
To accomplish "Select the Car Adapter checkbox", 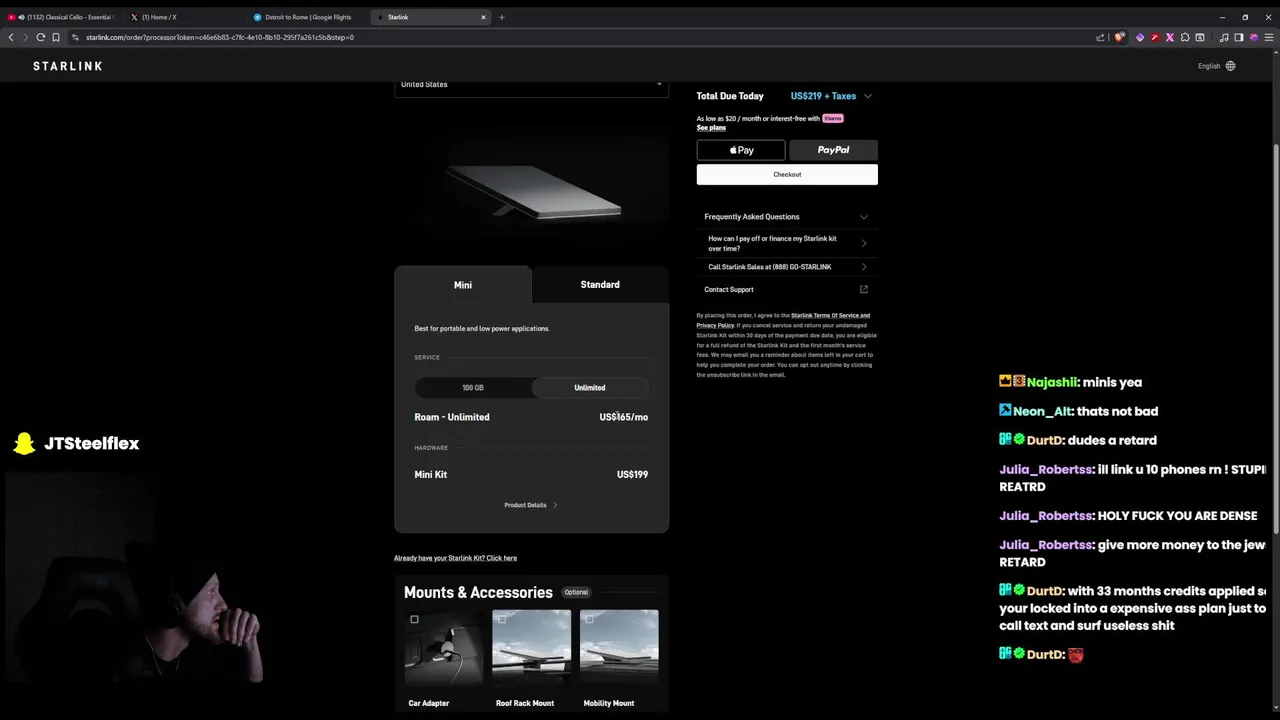I will coord(414,619).
